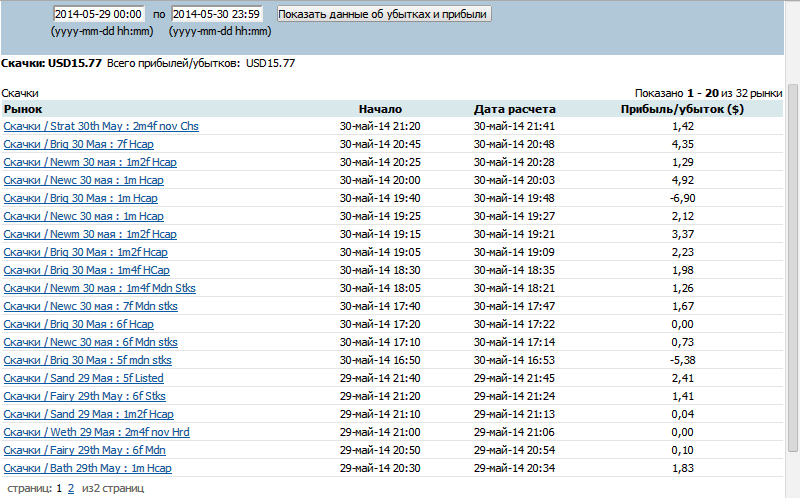Open Fairy 29th May 6f Stks link
800x498 pixels.
pos(85,396)
